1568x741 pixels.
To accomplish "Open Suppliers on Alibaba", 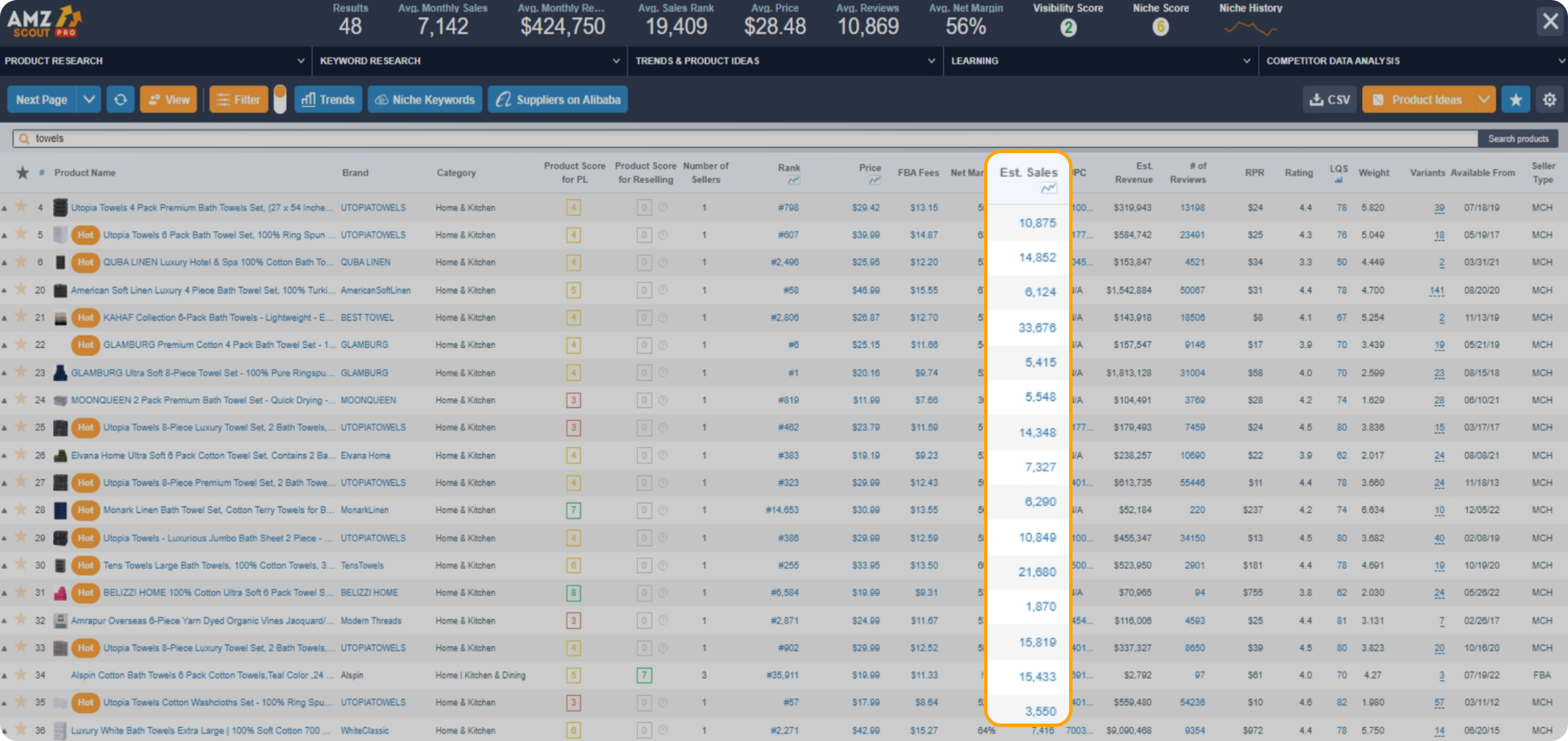I will (x=558, y=100).
